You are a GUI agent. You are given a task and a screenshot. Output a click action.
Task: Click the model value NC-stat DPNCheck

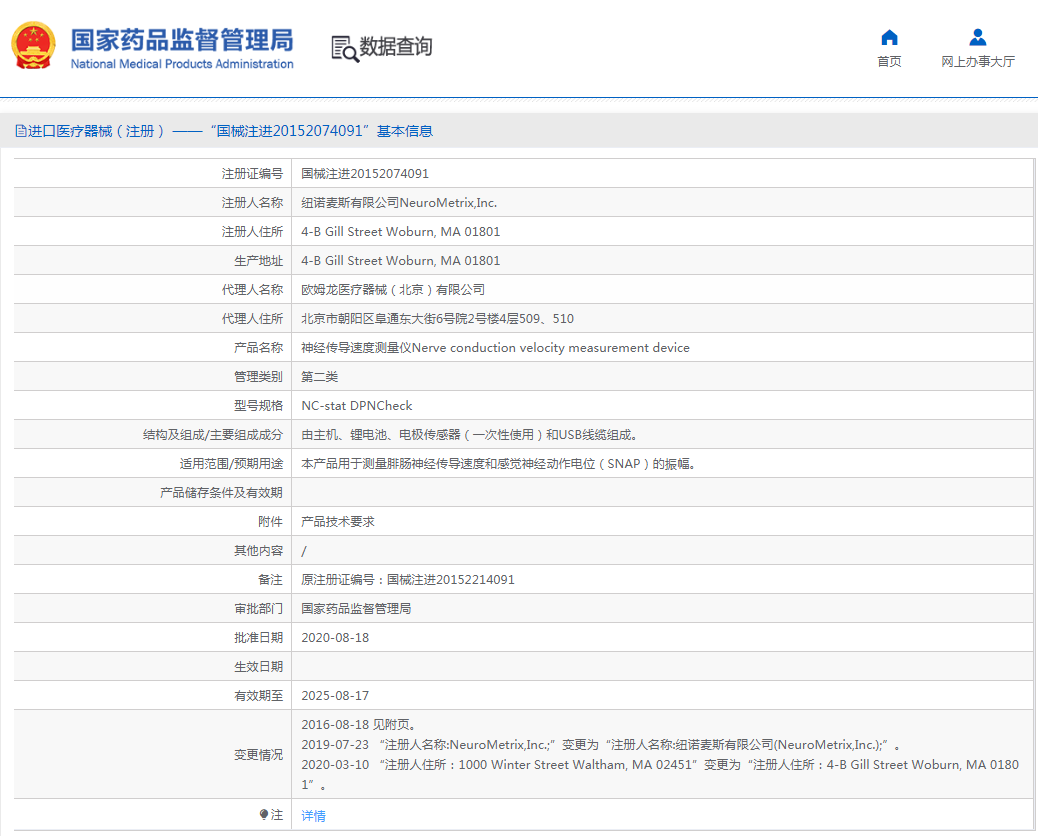pos(357,406)
